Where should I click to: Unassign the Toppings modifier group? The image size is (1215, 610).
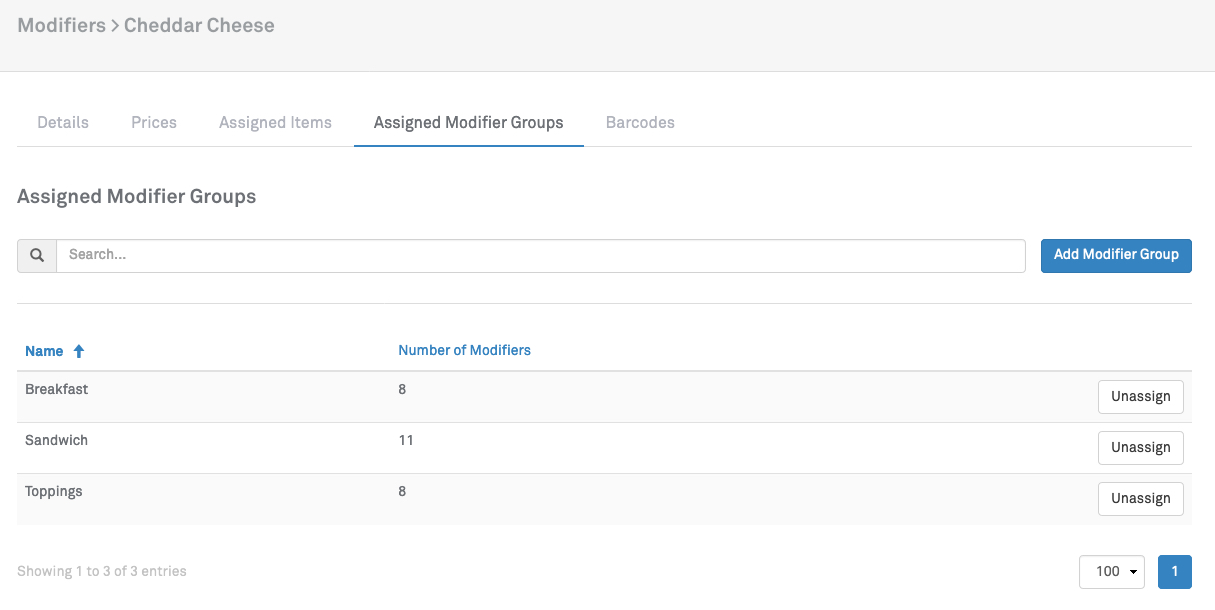coord(1140,499)
